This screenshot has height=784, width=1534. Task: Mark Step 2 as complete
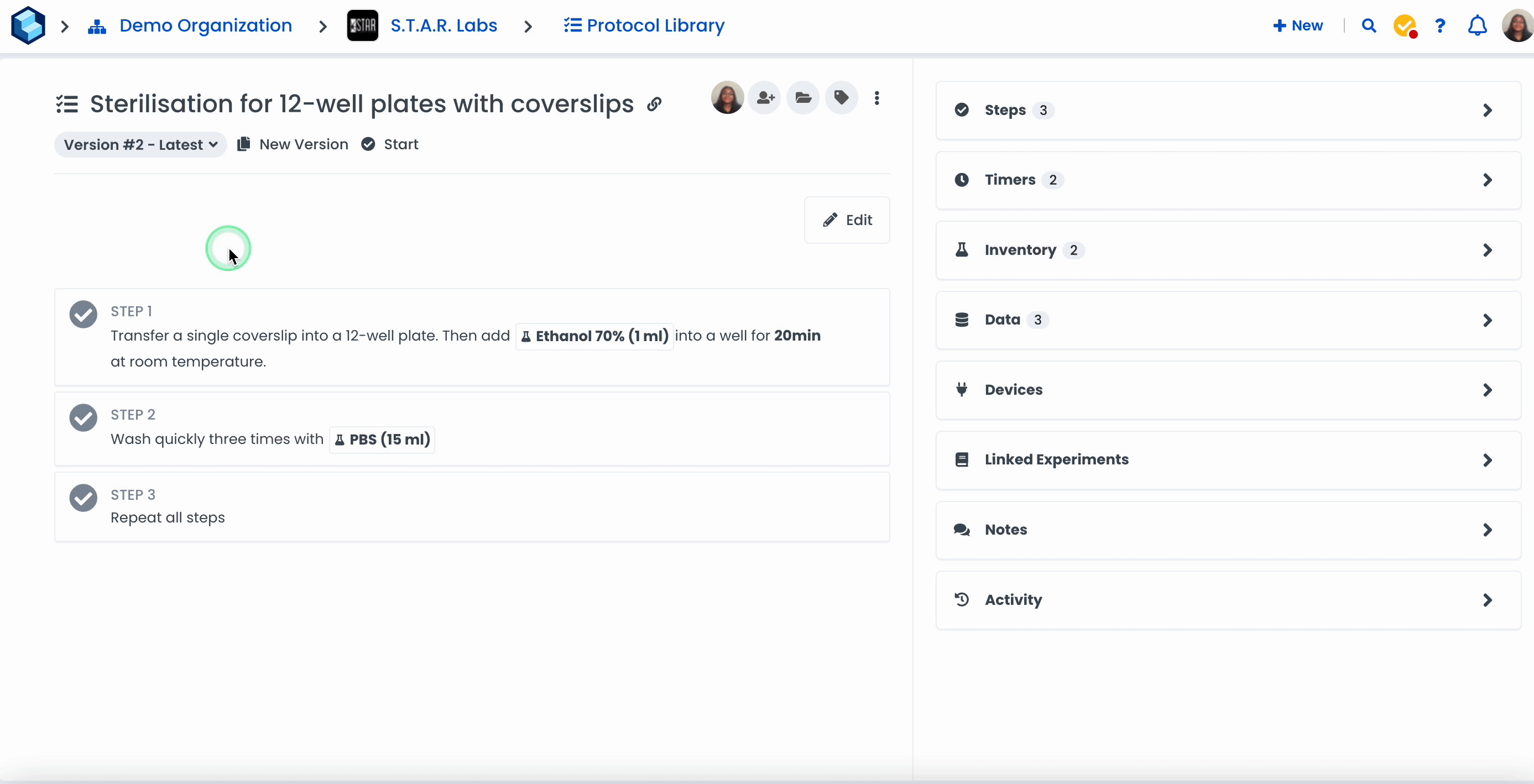click(84, 417)
